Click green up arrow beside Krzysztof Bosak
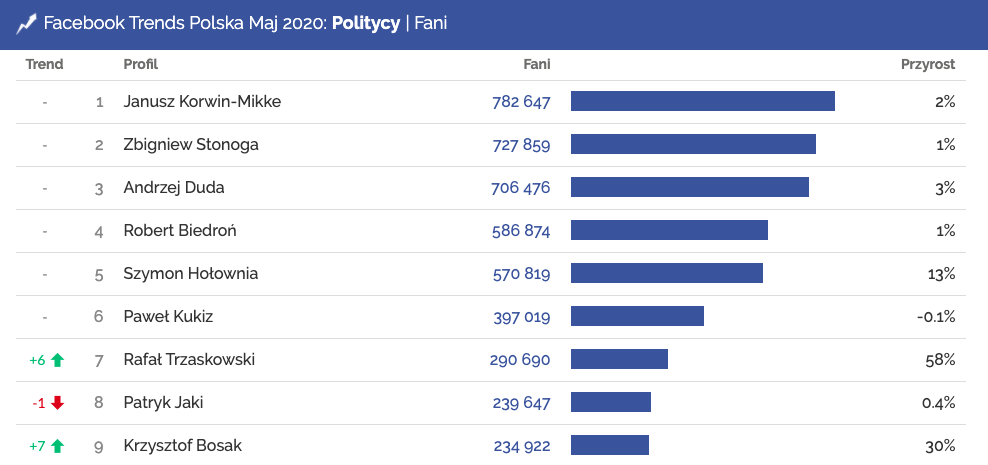Viewport: 988px width, 465px height. 57,446
